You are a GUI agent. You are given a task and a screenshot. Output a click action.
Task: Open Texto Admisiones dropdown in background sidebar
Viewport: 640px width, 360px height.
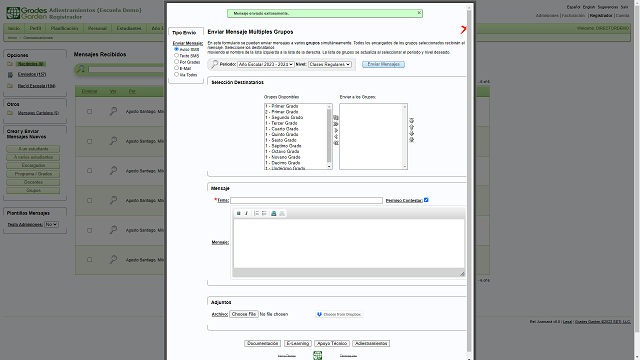click(x=51, y=224)
